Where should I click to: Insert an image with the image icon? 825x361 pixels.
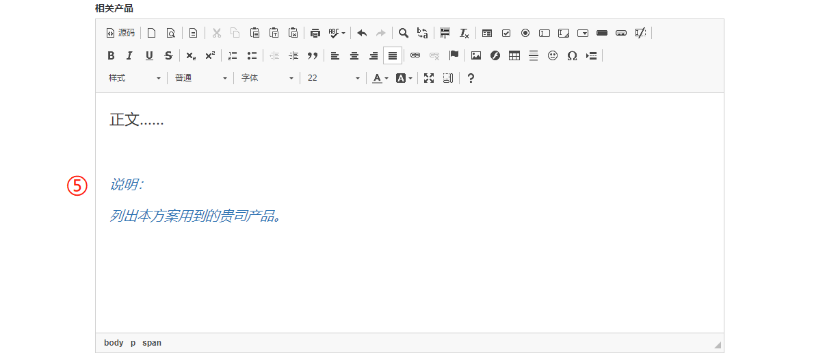coord(476,56)
